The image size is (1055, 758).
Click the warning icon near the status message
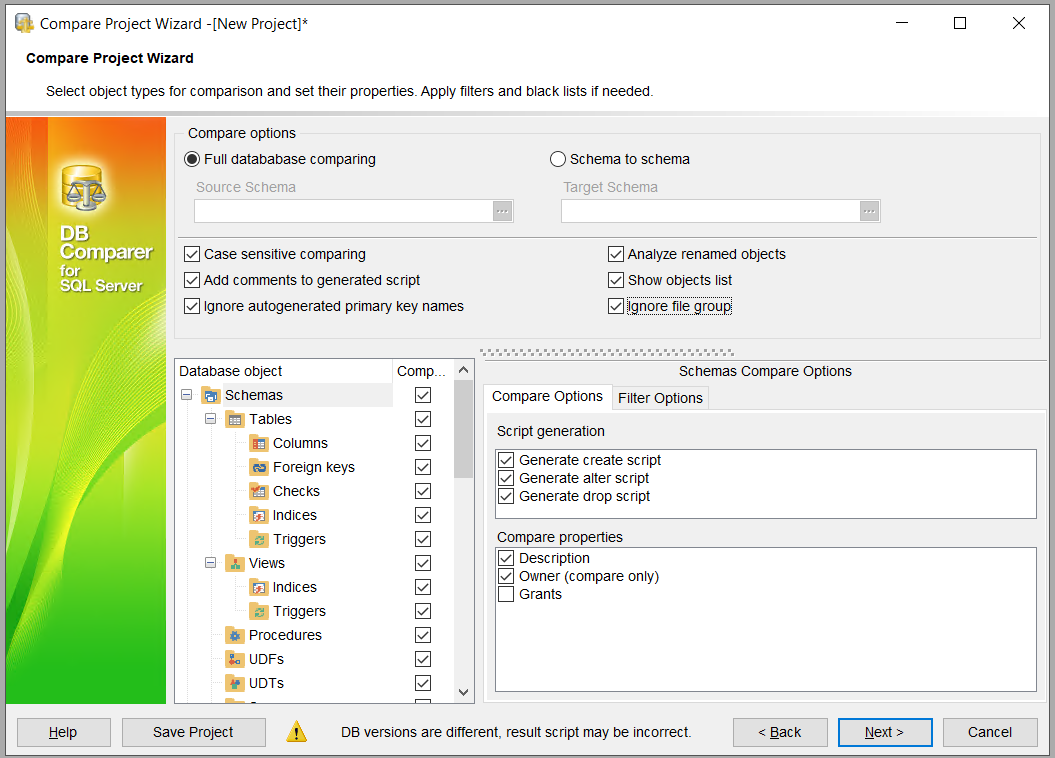pyautogui.click(x=297, y=732)
